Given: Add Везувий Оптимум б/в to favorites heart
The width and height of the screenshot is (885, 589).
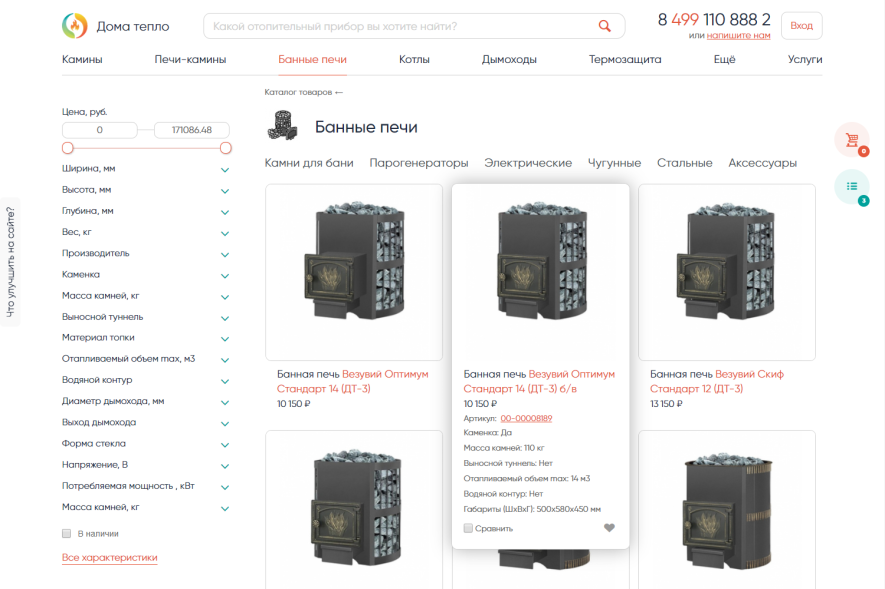Looking at the screenshot, I should 609,528.
